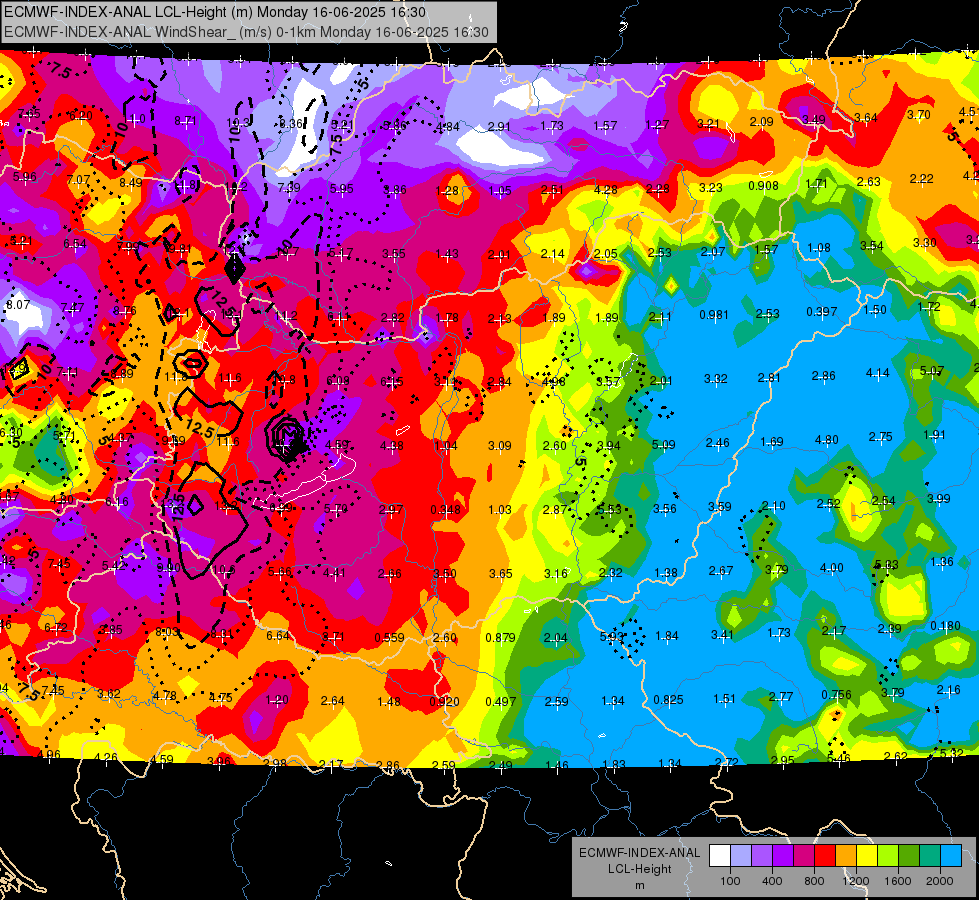Click the wind shear value 3.65

pyautogui.click(x=501, y=573)
